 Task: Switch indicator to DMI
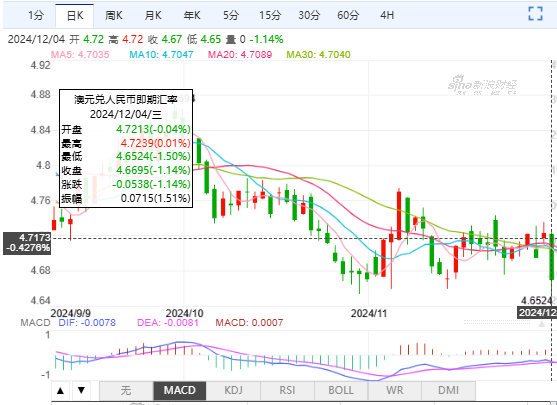coord(448,391)
